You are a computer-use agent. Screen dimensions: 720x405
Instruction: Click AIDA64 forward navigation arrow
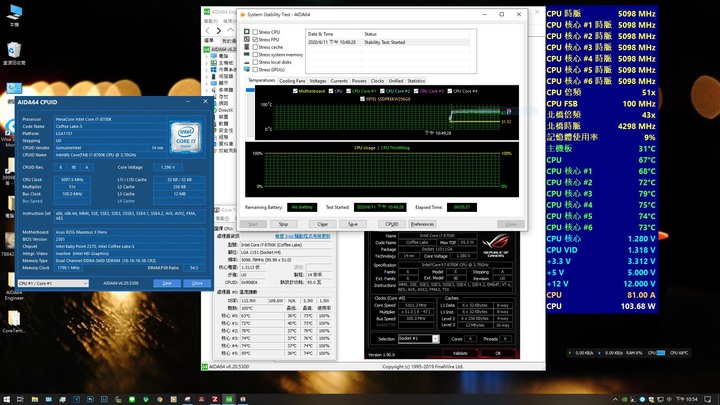pyautogui.click(x=219, y=31)
